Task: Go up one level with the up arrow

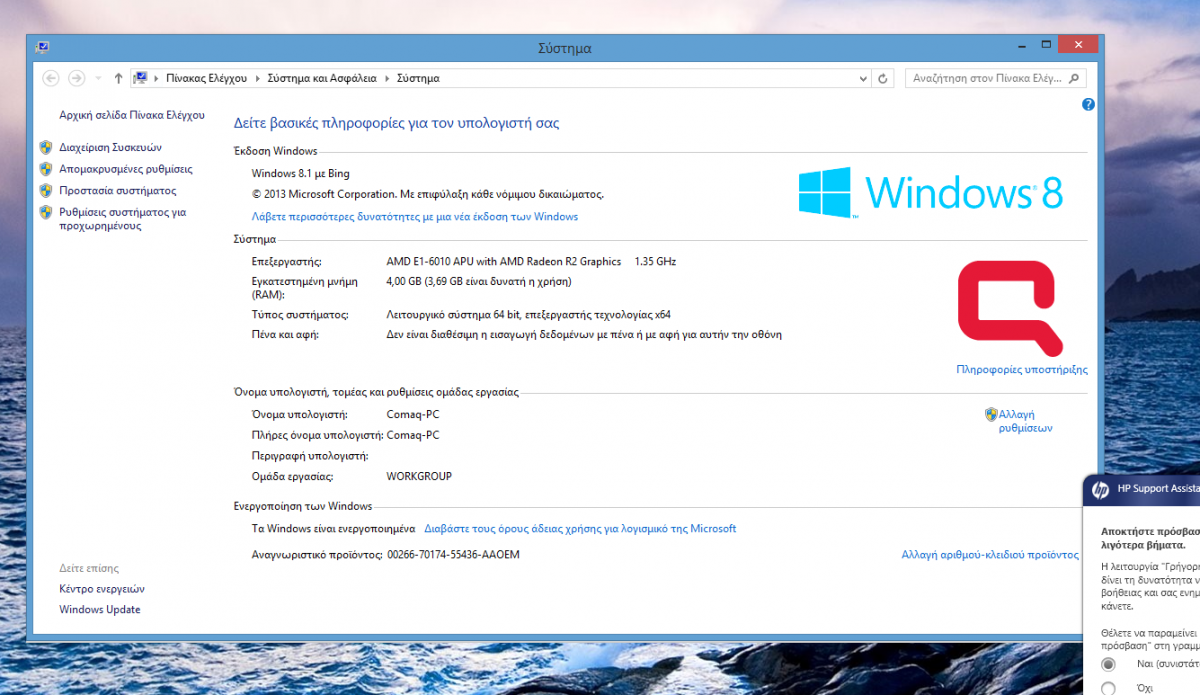Action: 118,78
